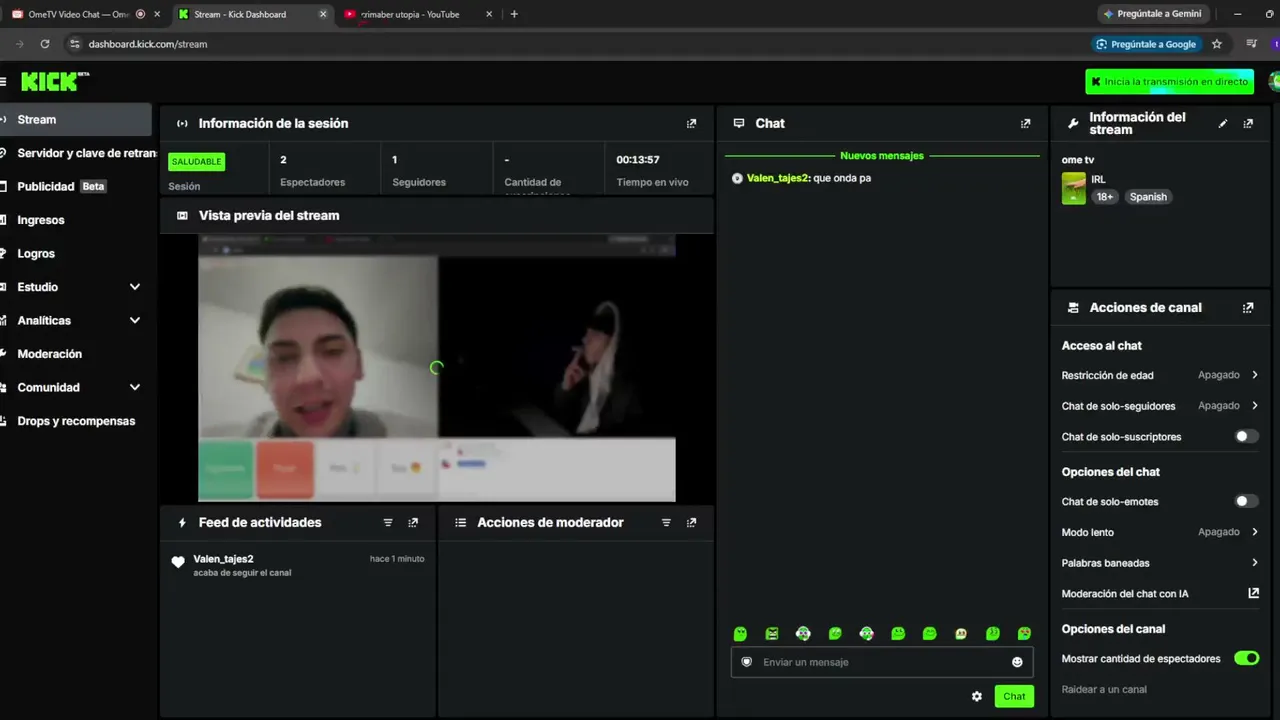Open Chat de solo-seguidores options
This screenshot has width=1280, height=720.
(x=1160, y=406)
